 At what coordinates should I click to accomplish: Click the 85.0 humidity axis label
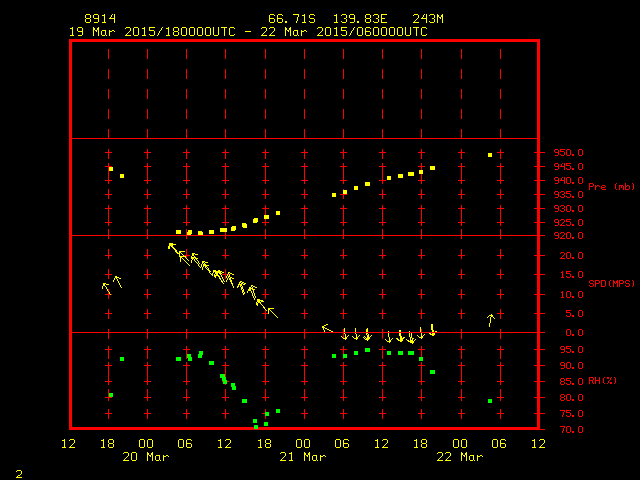pyautogui.click(x=571, y=382)
